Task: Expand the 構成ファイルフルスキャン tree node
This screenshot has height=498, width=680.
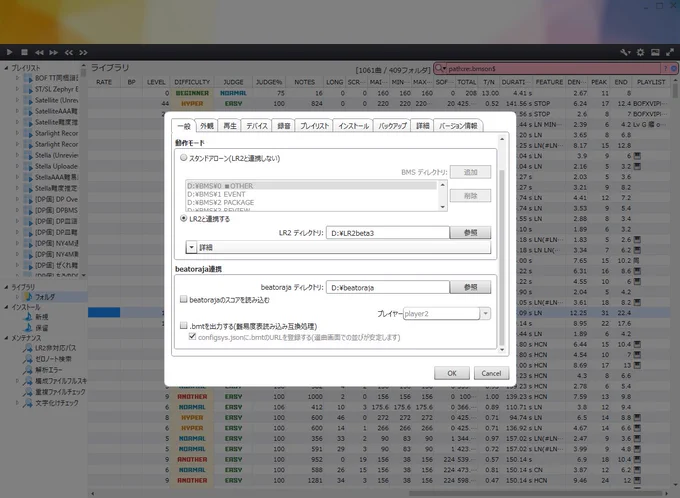Action: pos(17,380)
